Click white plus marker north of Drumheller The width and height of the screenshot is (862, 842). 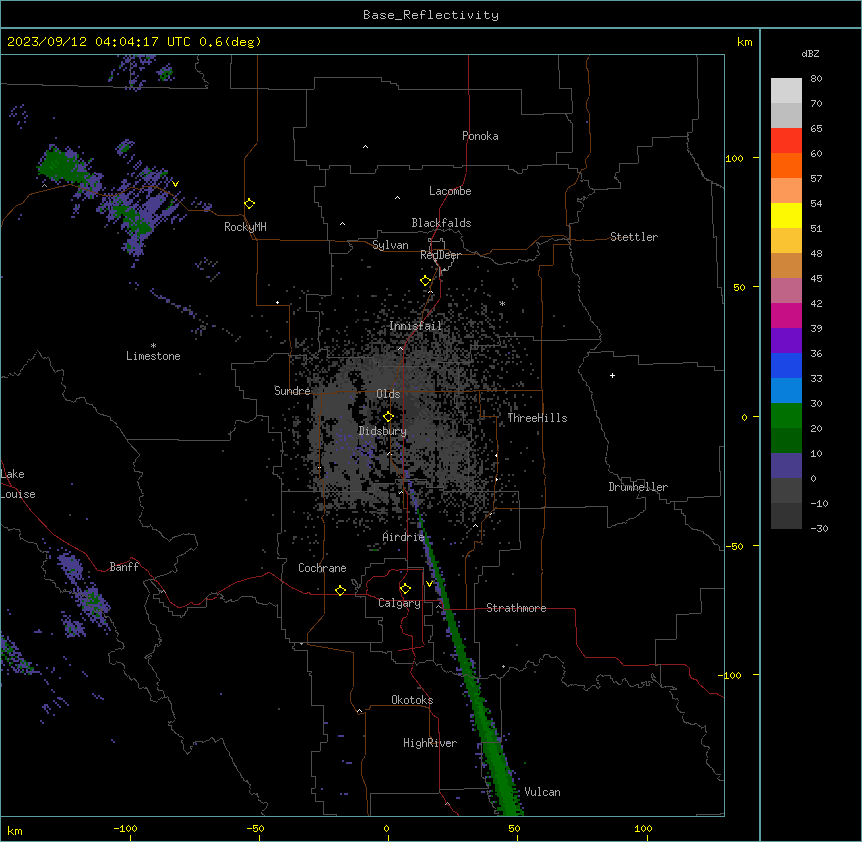coord(612,375)
